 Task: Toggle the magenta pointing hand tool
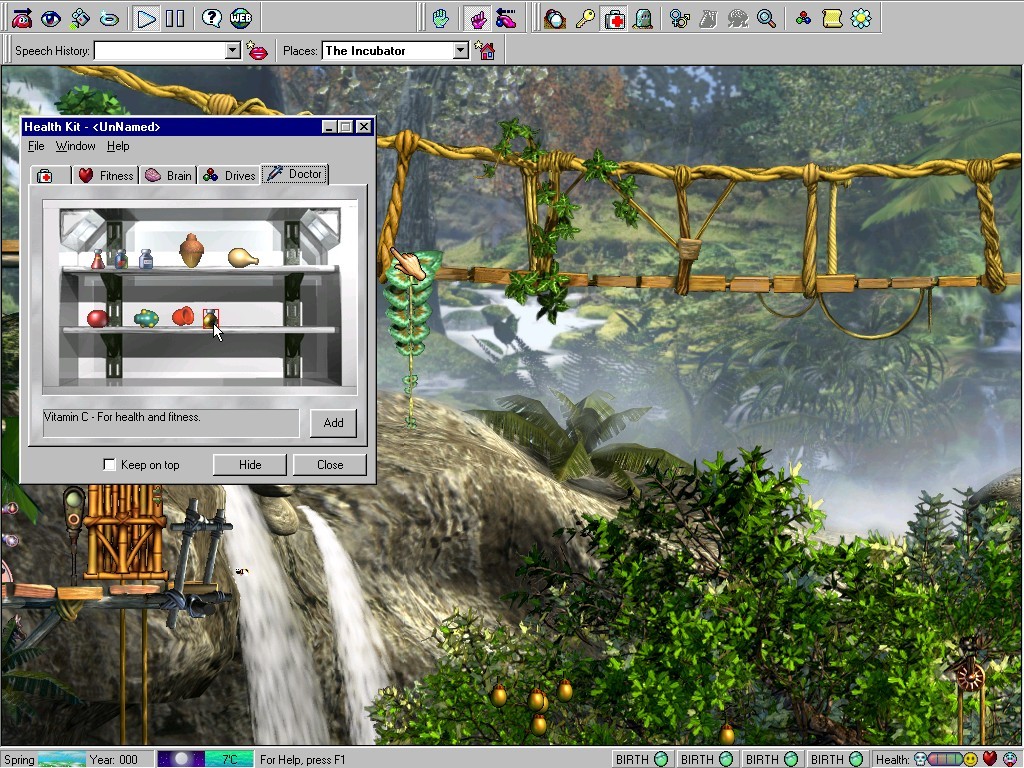(479, 18)
